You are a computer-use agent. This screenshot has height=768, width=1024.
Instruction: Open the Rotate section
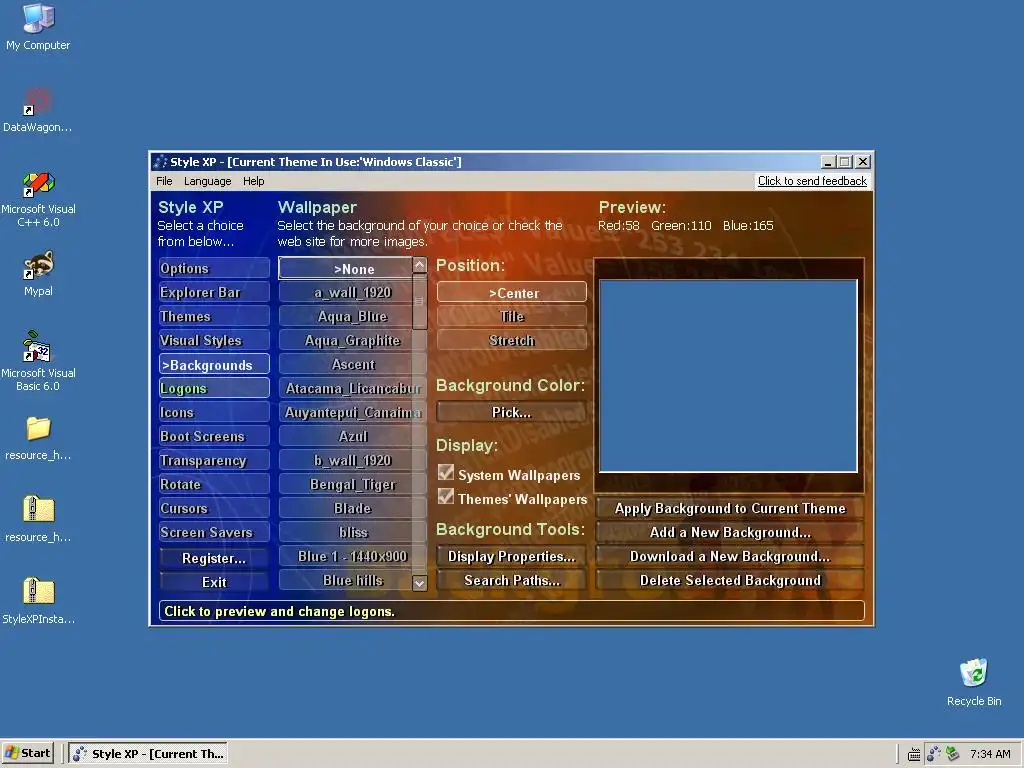(214, 484)
